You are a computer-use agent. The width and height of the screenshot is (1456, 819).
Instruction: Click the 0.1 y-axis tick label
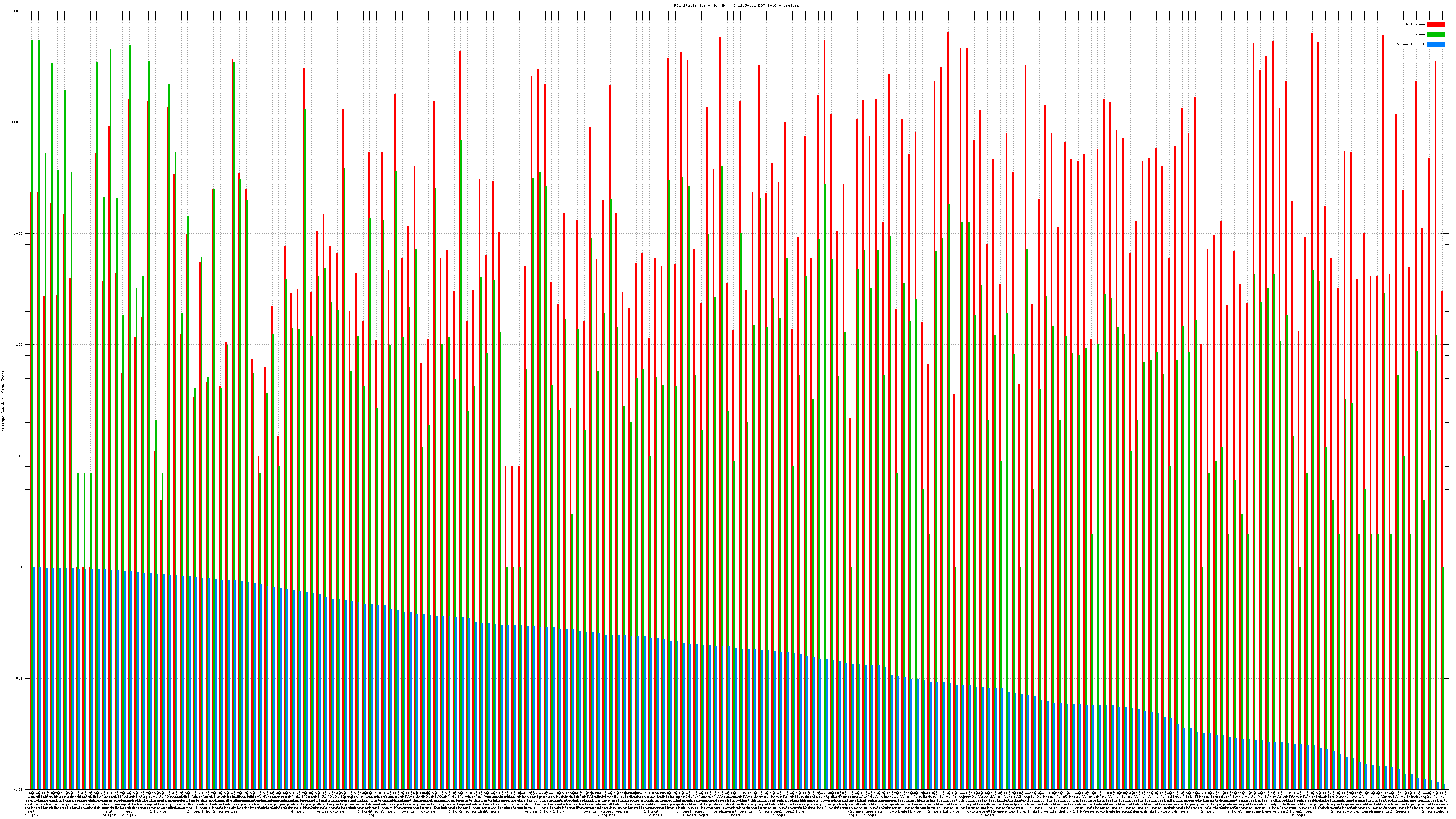(x=20, y=678)
